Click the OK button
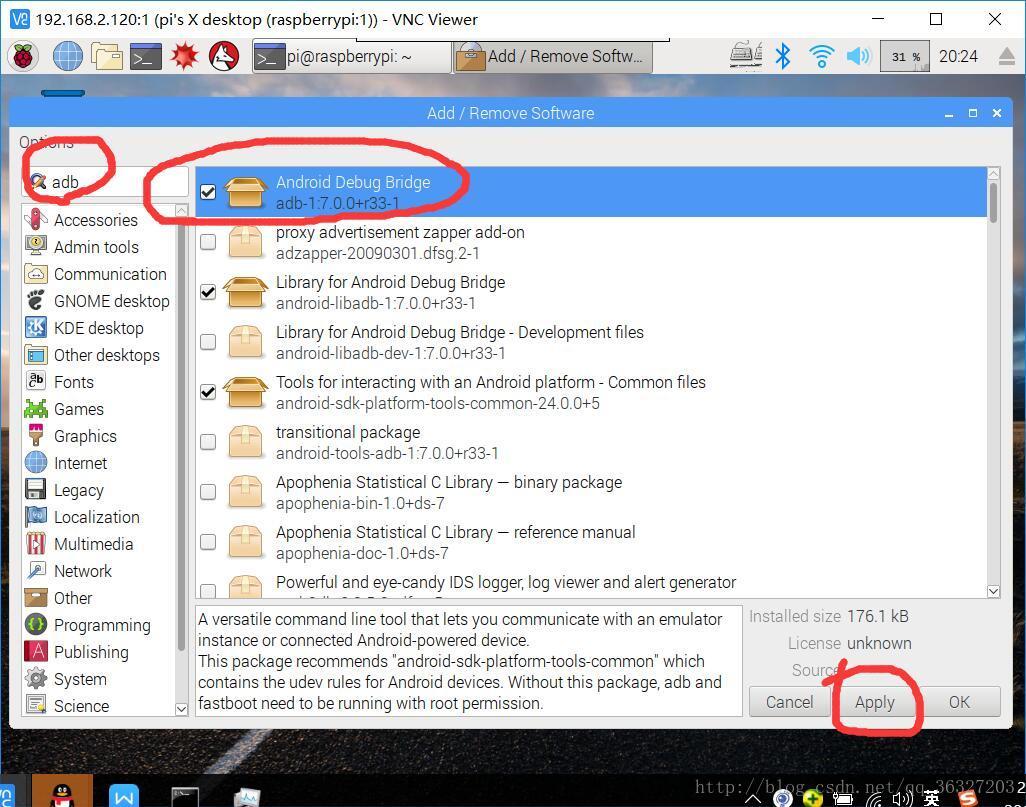The image size is (1026, 807). click(x=959, y=702)
